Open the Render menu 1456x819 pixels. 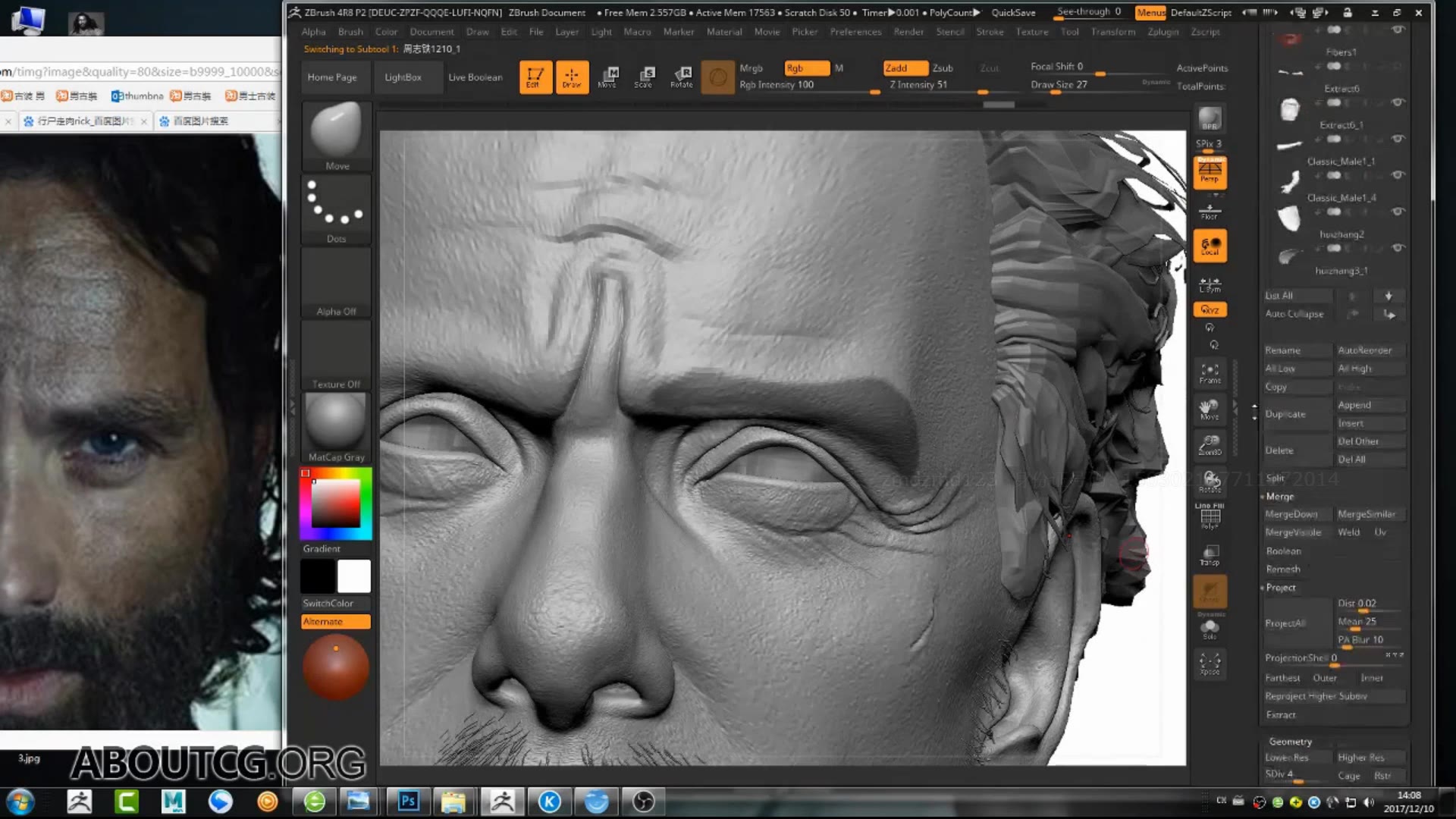coord(908,32)
